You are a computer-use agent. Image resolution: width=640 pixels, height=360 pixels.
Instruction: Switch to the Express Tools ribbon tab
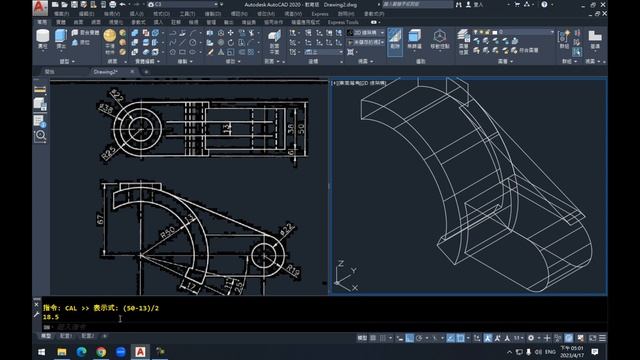(x=343, y=22)
